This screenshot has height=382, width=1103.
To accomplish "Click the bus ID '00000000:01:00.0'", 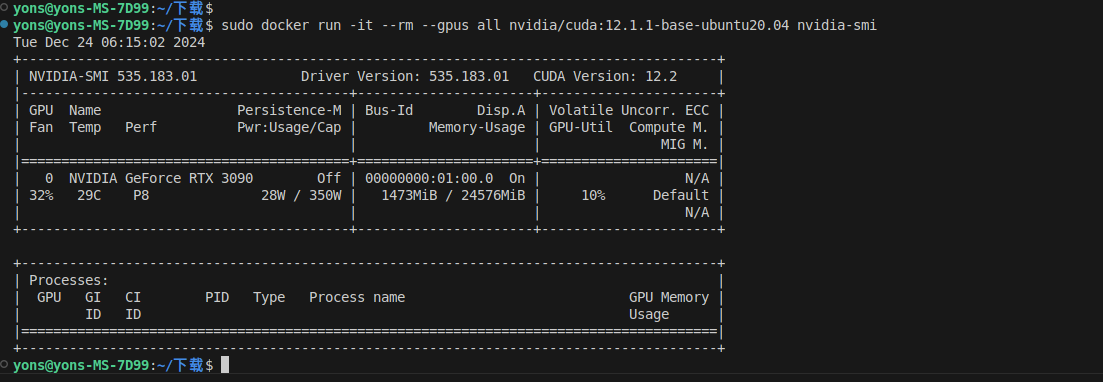I will tap(429, 178).
